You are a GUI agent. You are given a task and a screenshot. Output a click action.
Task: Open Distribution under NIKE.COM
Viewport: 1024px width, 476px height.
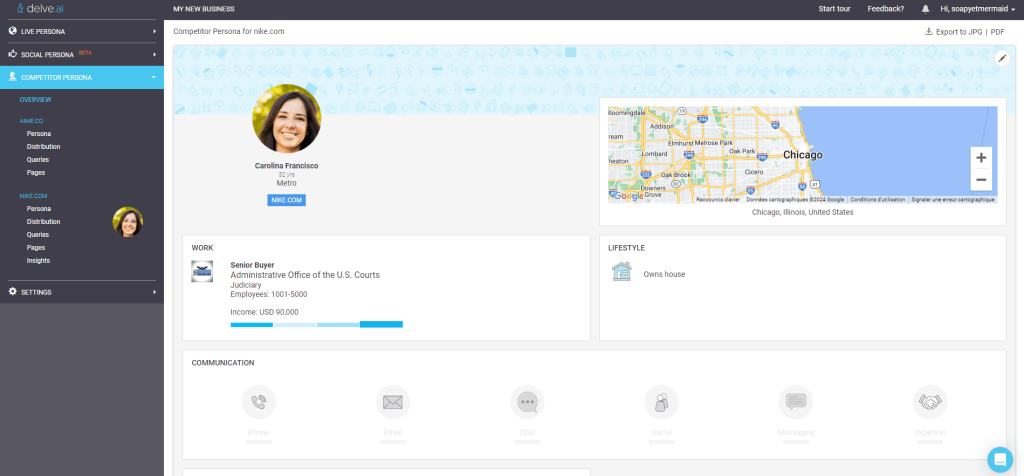click(43, 222)
